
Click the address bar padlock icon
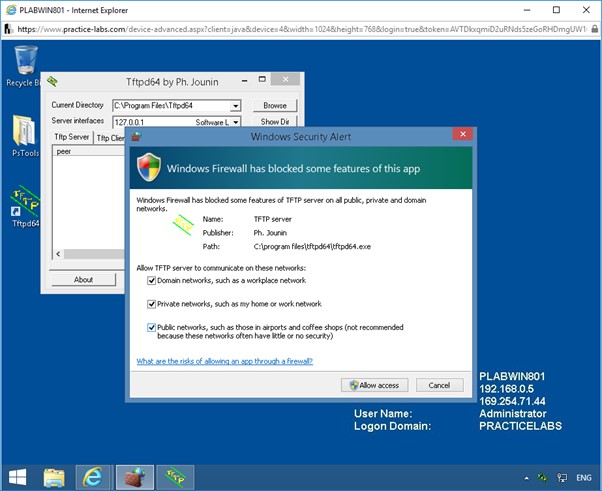point(594,29)
